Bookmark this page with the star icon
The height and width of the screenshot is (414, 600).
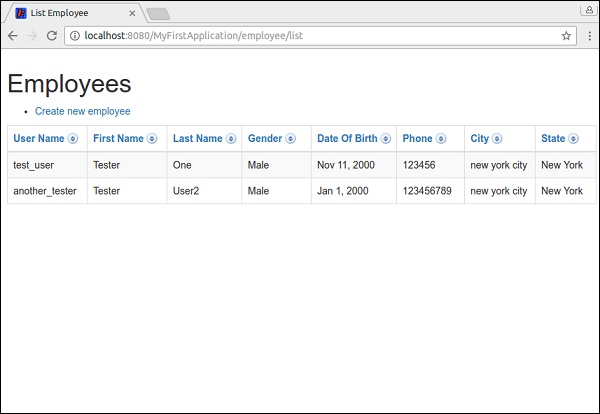[566, 35]
